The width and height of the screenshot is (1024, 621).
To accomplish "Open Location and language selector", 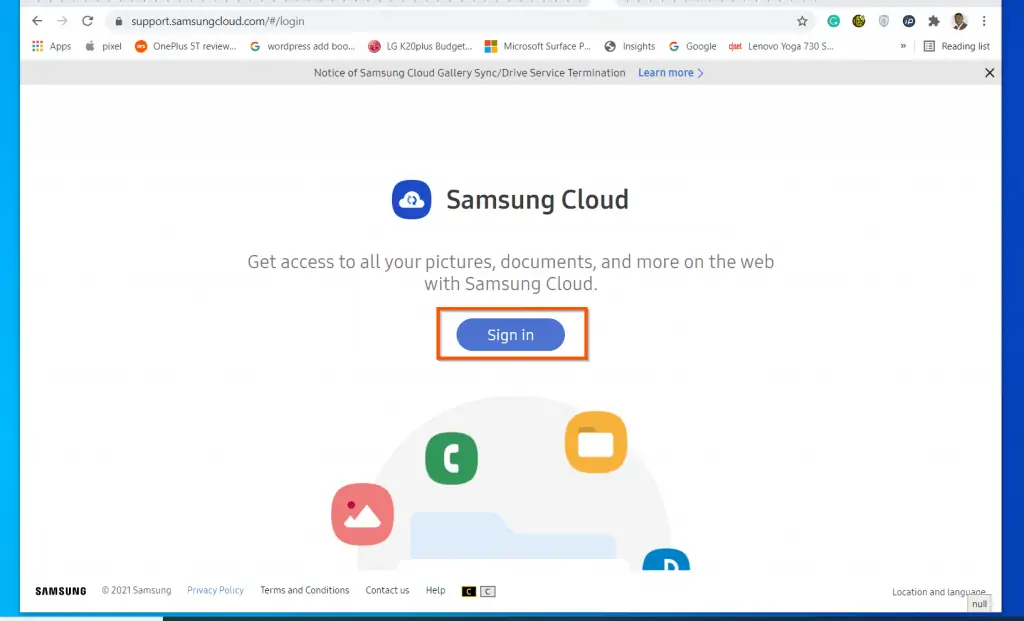I will [939, 592].
